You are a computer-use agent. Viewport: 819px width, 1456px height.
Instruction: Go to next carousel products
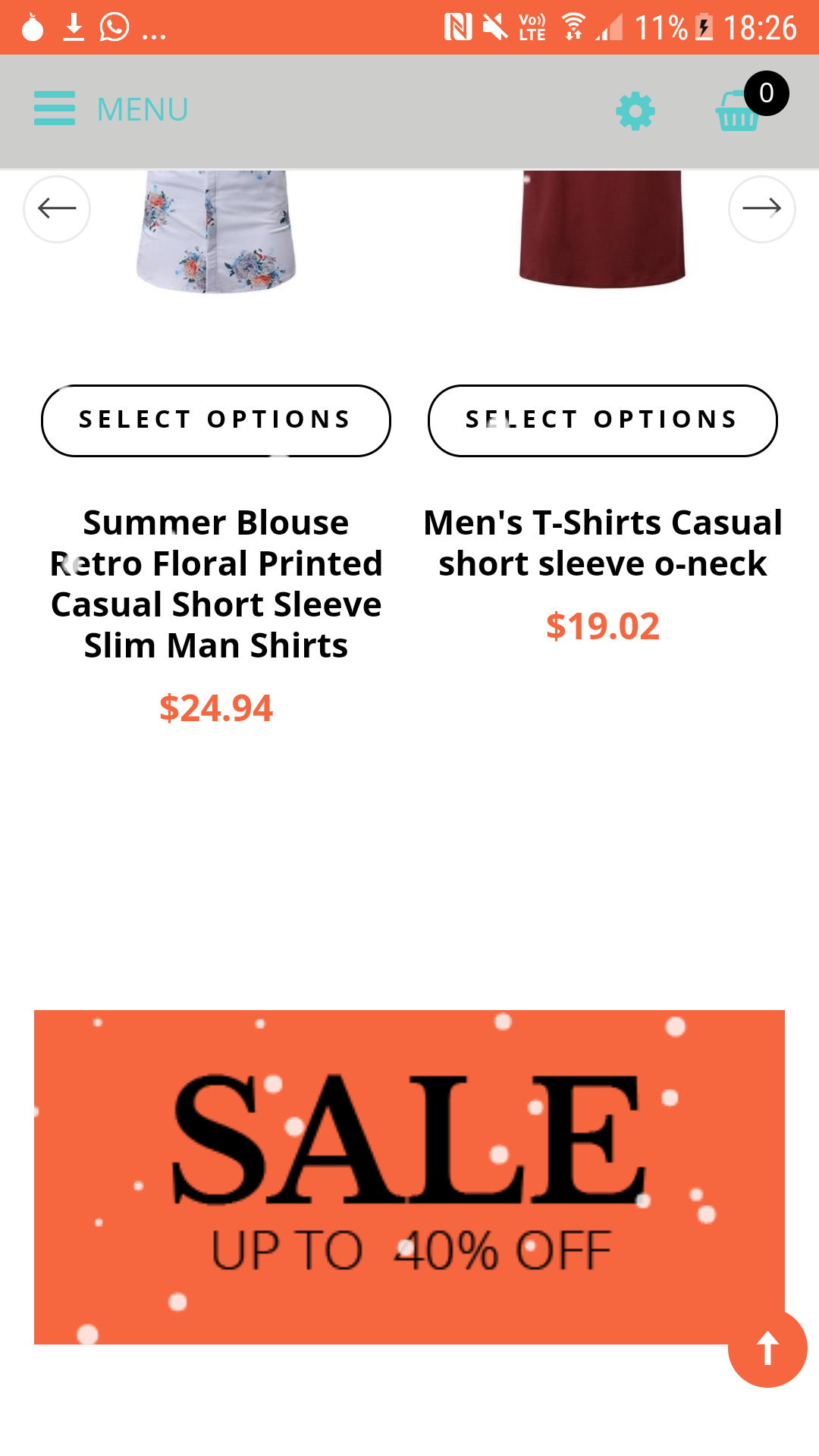click(x=761, y=209)
